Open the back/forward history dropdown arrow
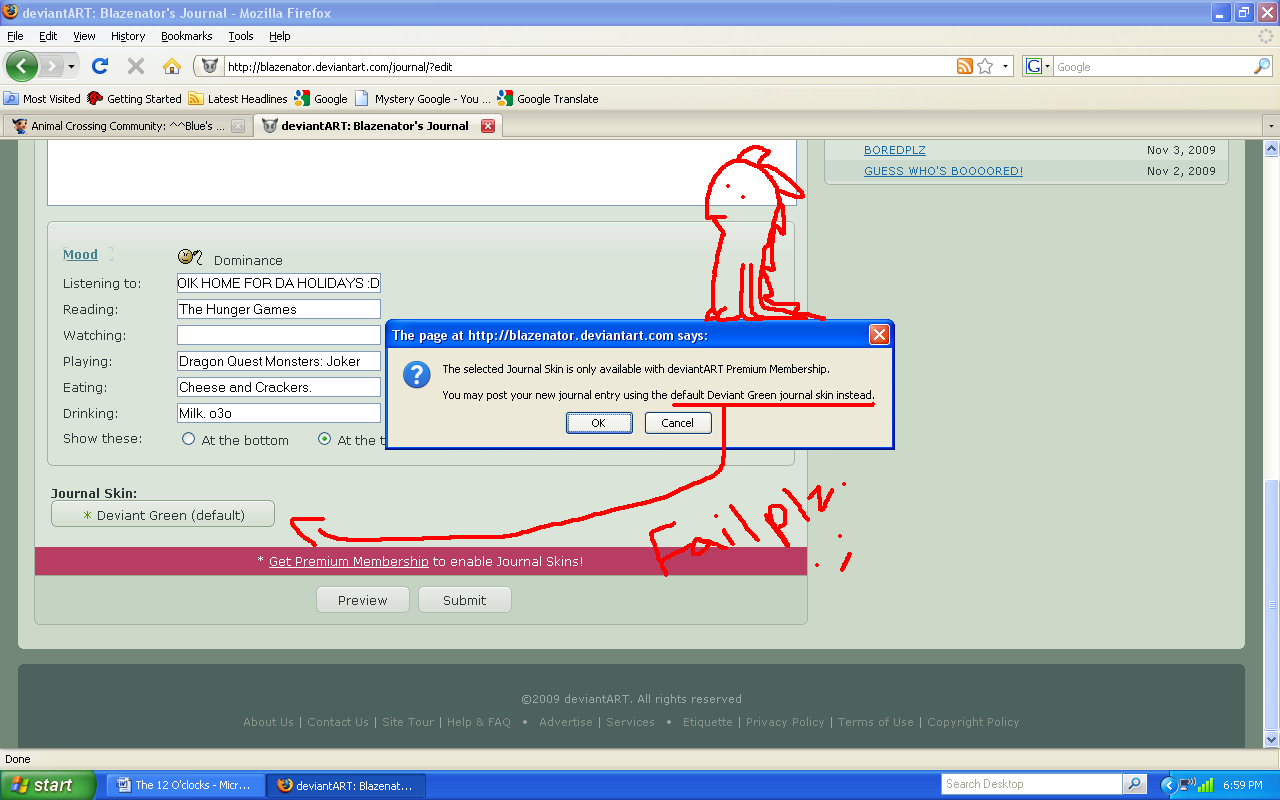 [72, 66]
